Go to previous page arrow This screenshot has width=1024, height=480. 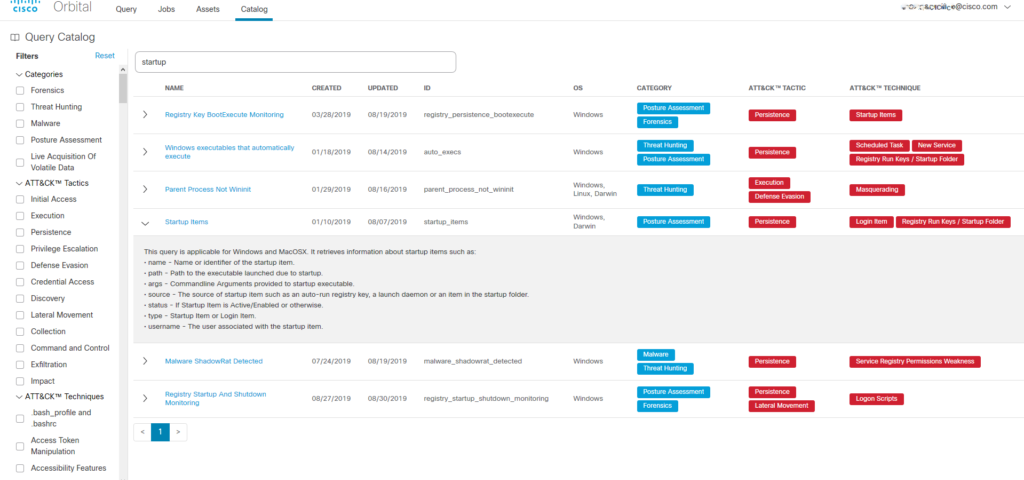(x=142, y=432)
